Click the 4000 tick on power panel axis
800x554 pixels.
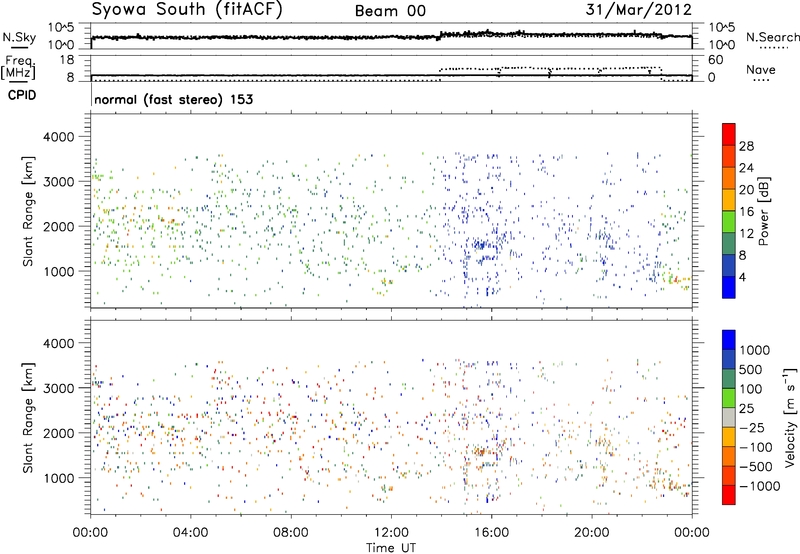click(58, 137)
